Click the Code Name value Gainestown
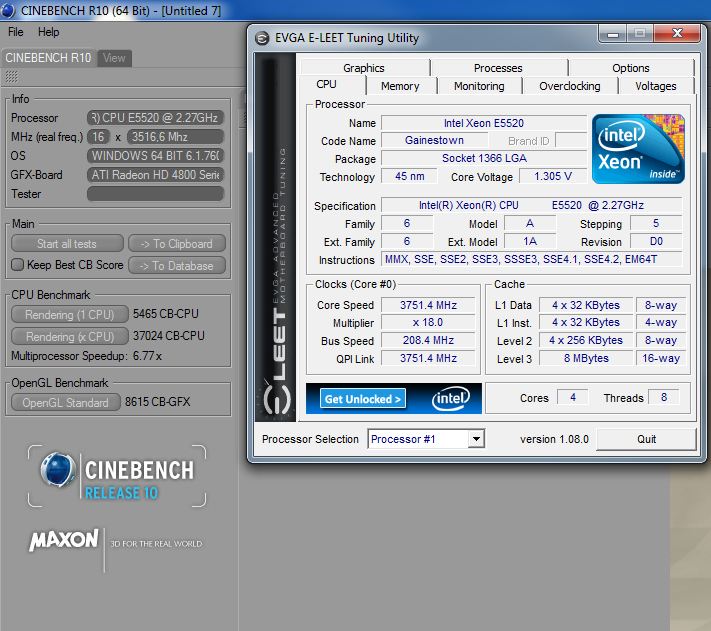711x631 pixels. coord(434,141)
